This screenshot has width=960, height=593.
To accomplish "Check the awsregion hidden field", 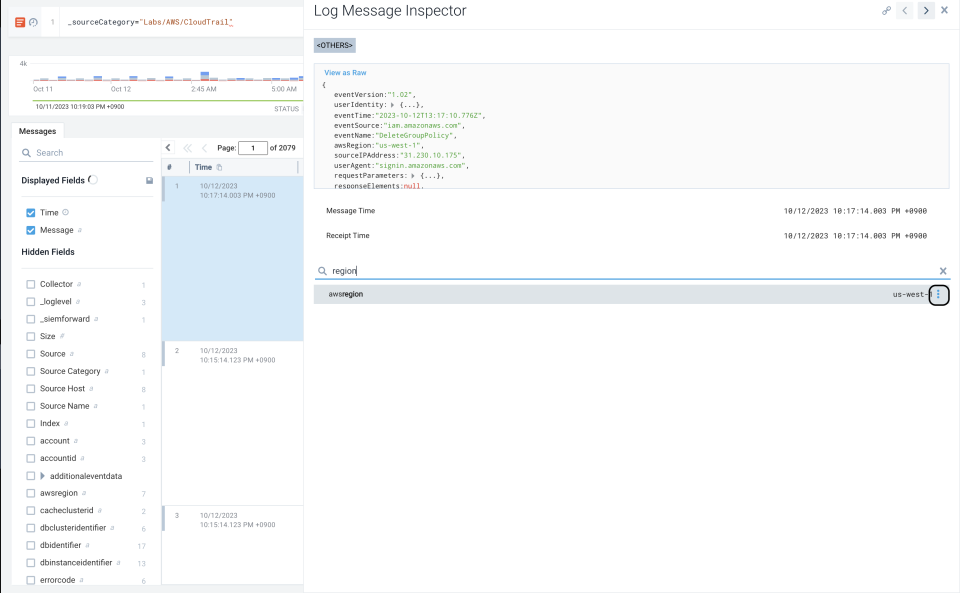I will pyautogui.click(x=31, y=493).
